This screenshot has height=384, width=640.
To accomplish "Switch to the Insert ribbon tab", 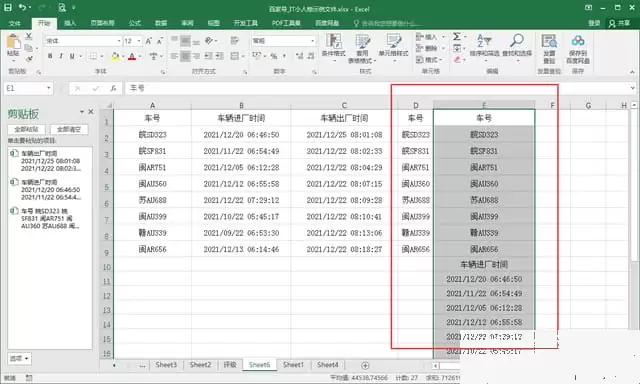I will (x=70, y=23).
